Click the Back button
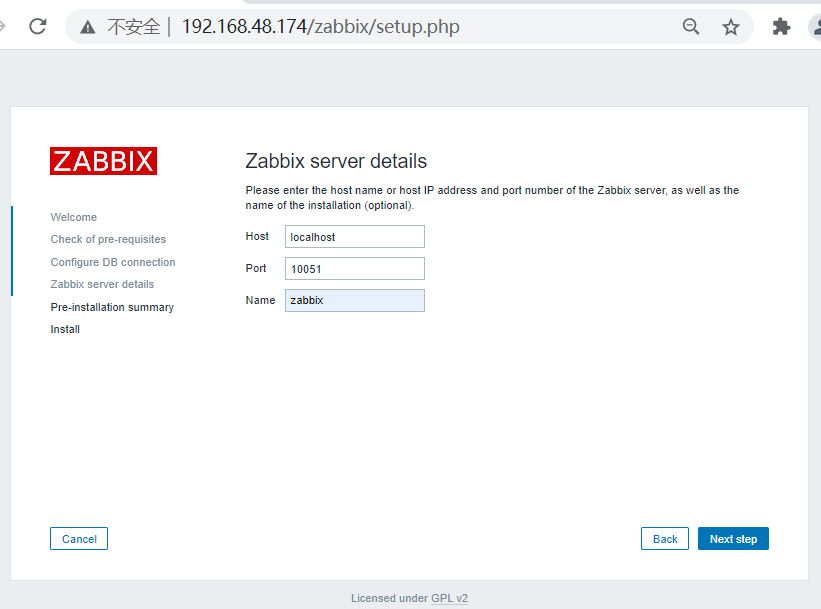This screenshot has width=821, height=609. pos(664,539)
